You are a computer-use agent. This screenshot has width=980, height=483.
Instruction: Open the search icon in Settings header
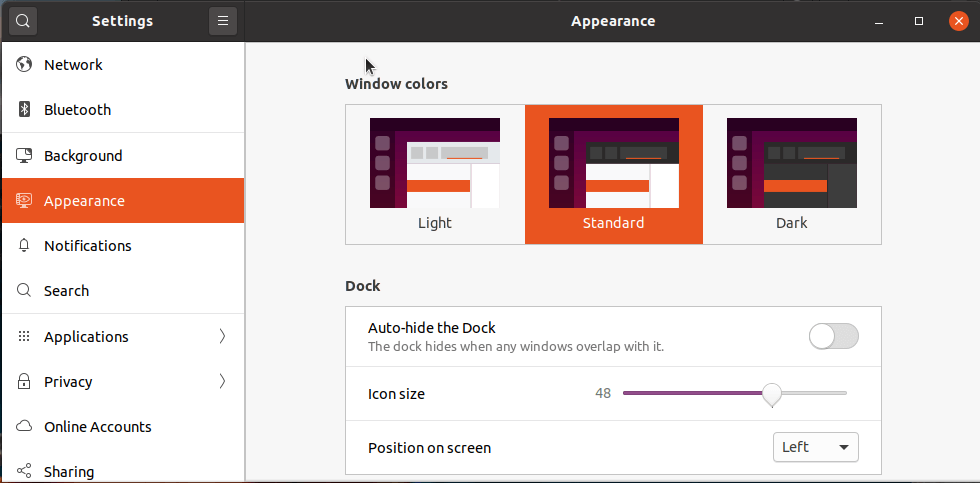tap(22, 21)
